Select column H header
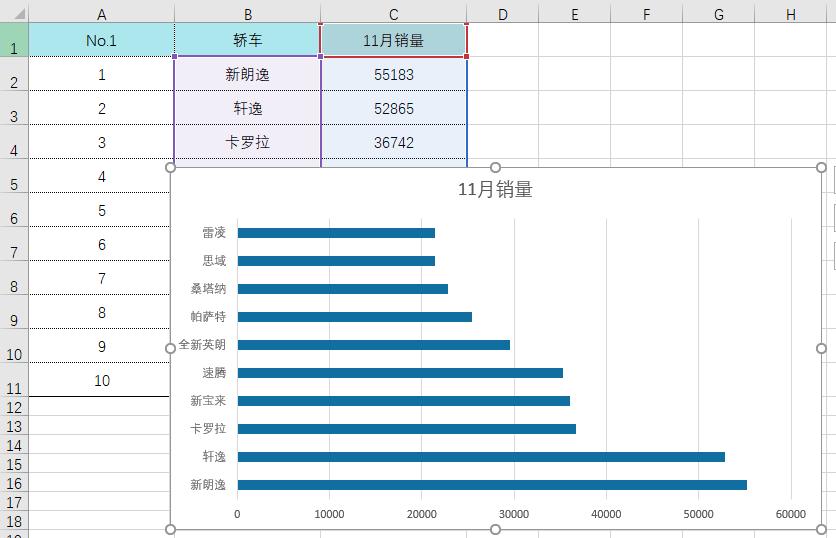836x538 pixels. coord(791,14)
